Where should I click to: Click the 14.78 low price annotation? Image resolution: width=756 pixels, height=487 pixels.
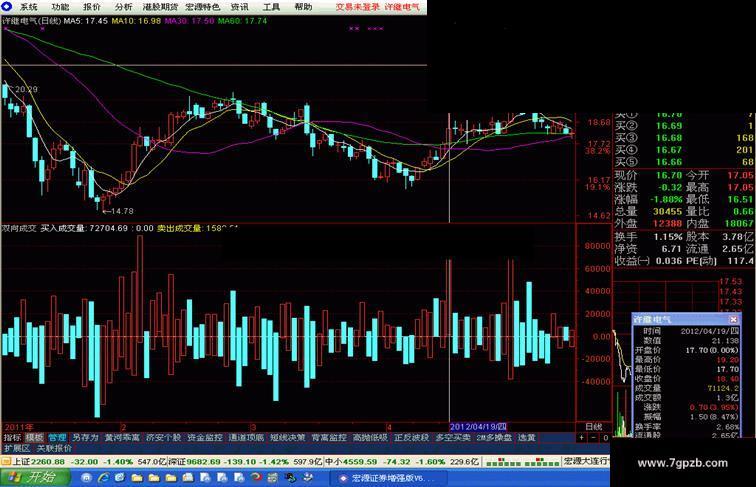tap(122, 211)
